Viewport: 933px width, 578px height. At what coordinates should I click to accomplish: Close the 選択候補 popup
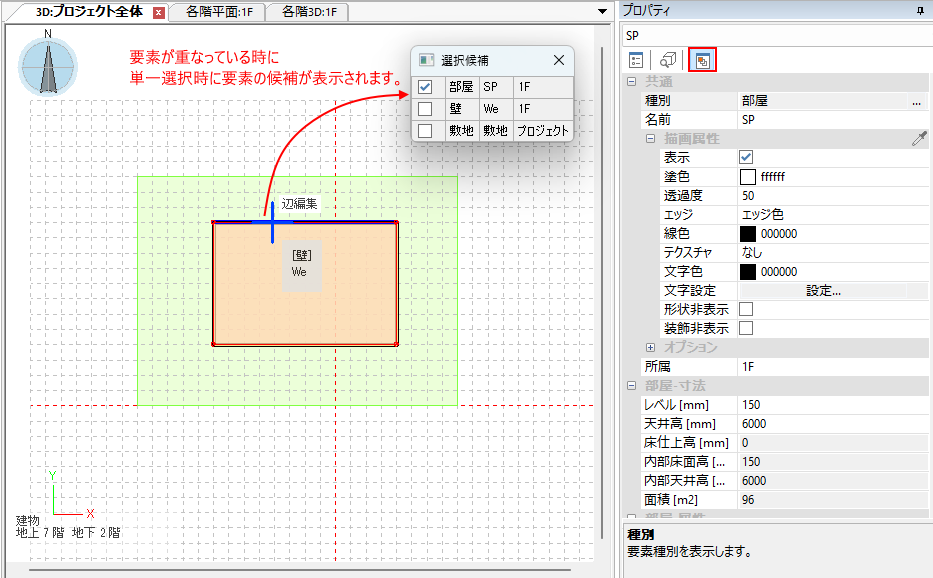[x=558, y=60]
